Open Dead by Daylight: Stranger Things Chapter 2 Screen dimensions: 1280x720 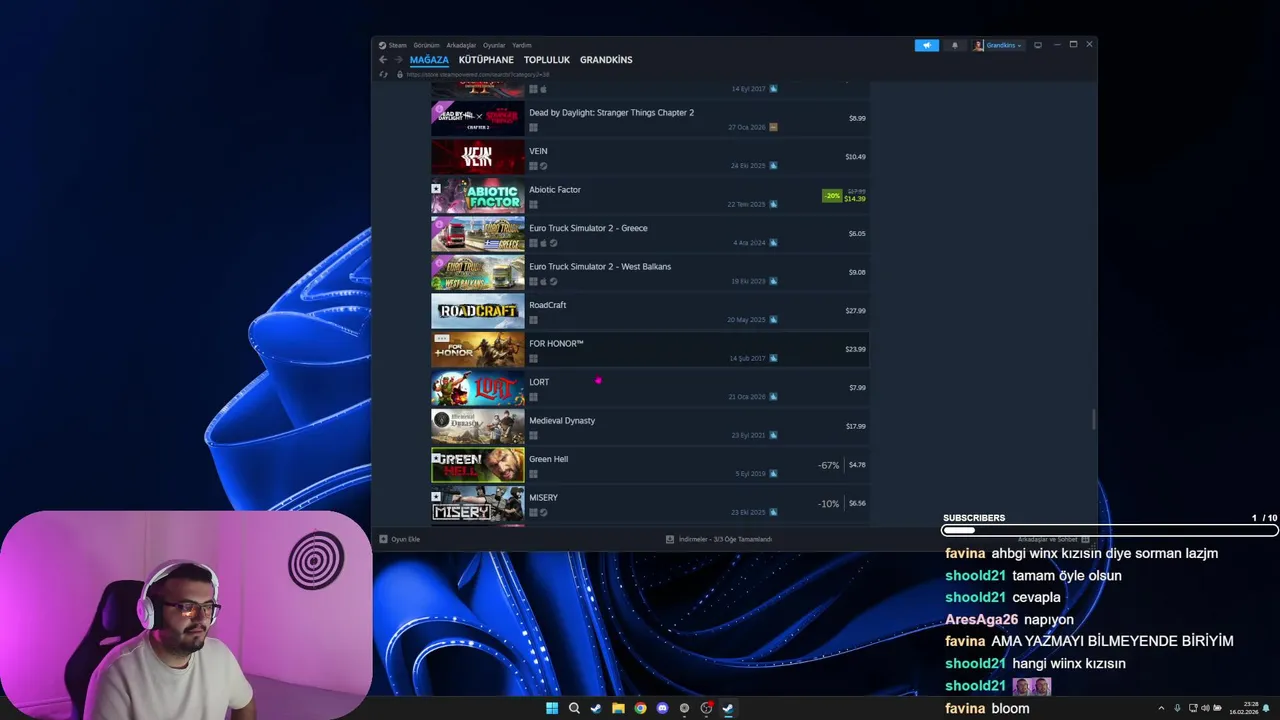[x=650, y=119]
